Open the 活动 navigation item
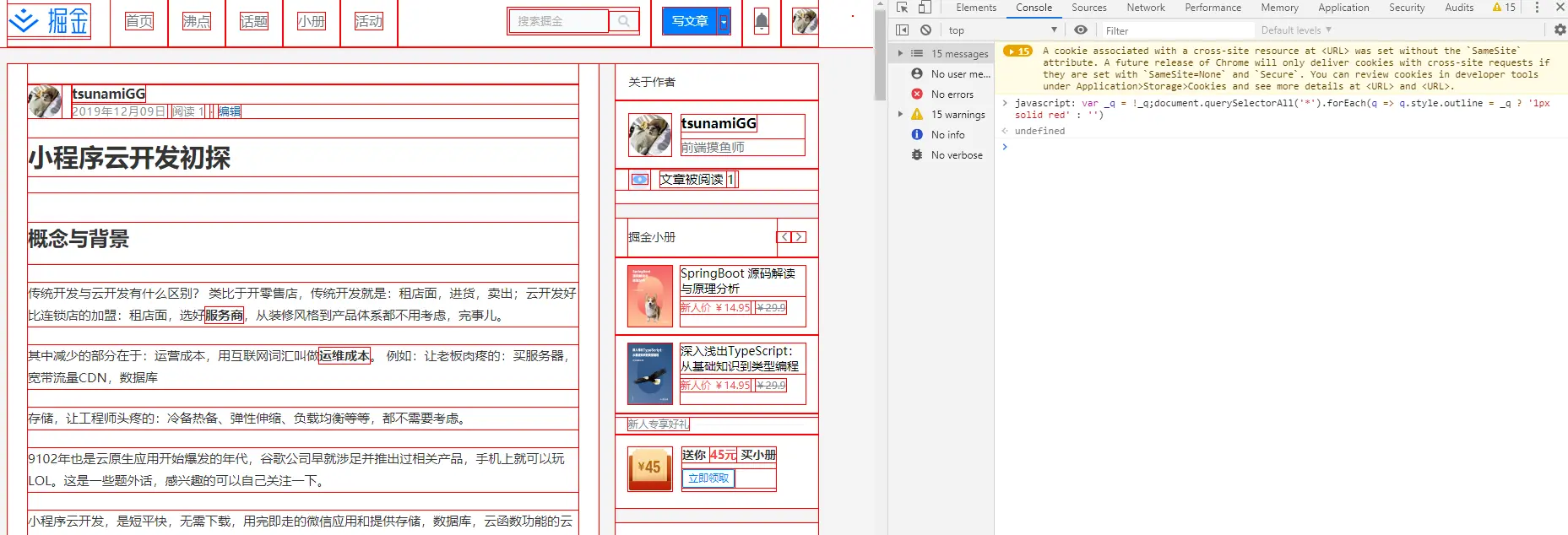 tap(368, 21)
